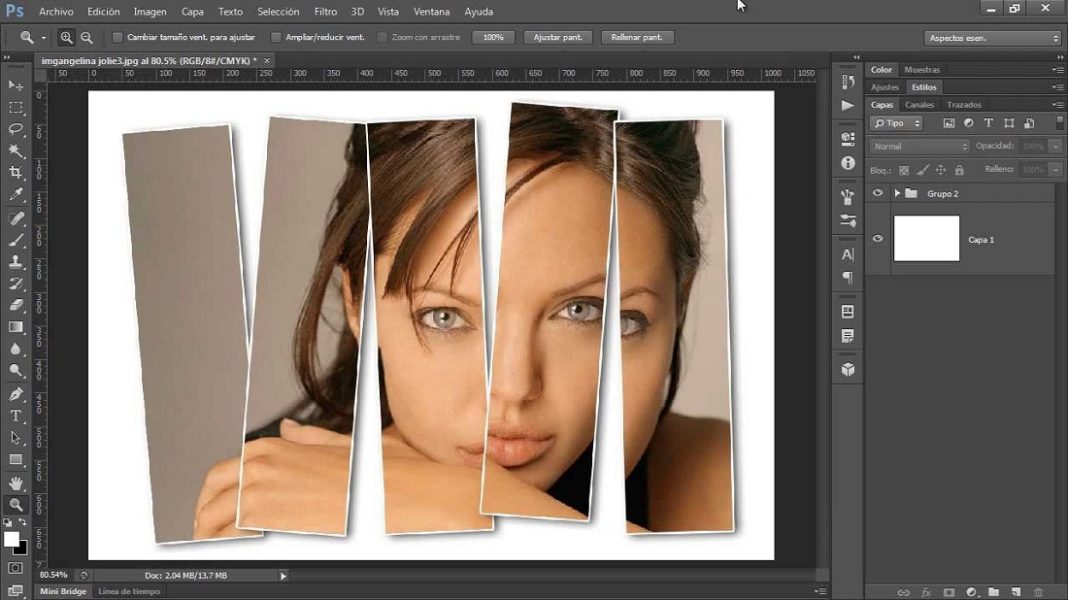
Task: Click the delete layer trash icon
Action: click(1039, 593)
